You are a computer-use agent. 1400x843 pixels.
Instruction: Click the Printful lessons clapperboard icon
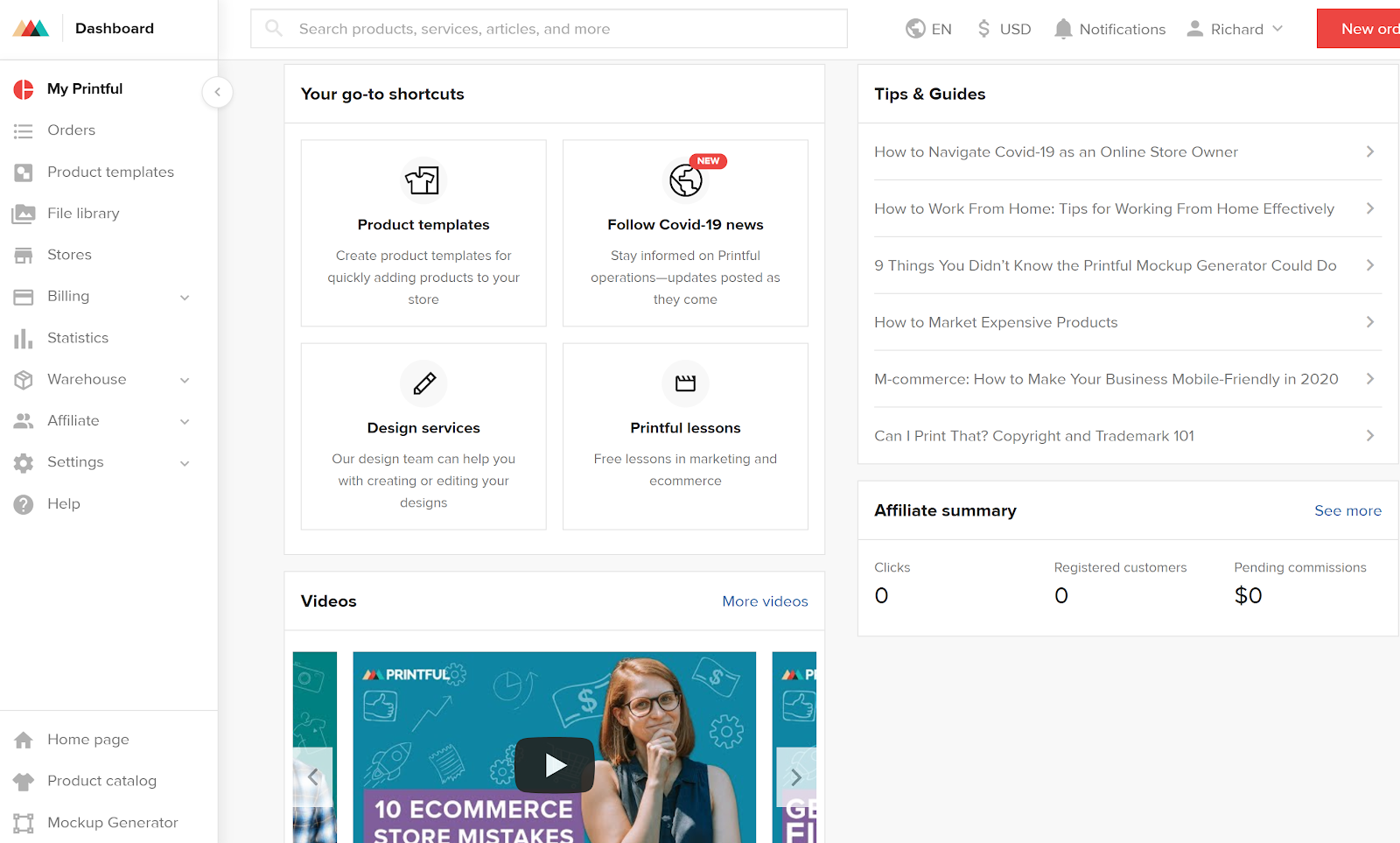pos(685,383)
